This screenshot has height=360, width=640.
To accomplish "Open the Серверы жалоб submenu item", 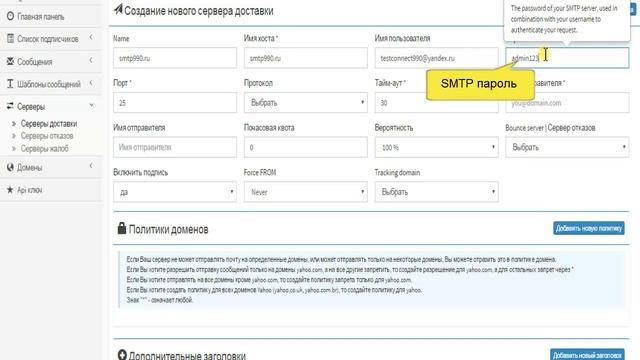I will click(44, 148).
